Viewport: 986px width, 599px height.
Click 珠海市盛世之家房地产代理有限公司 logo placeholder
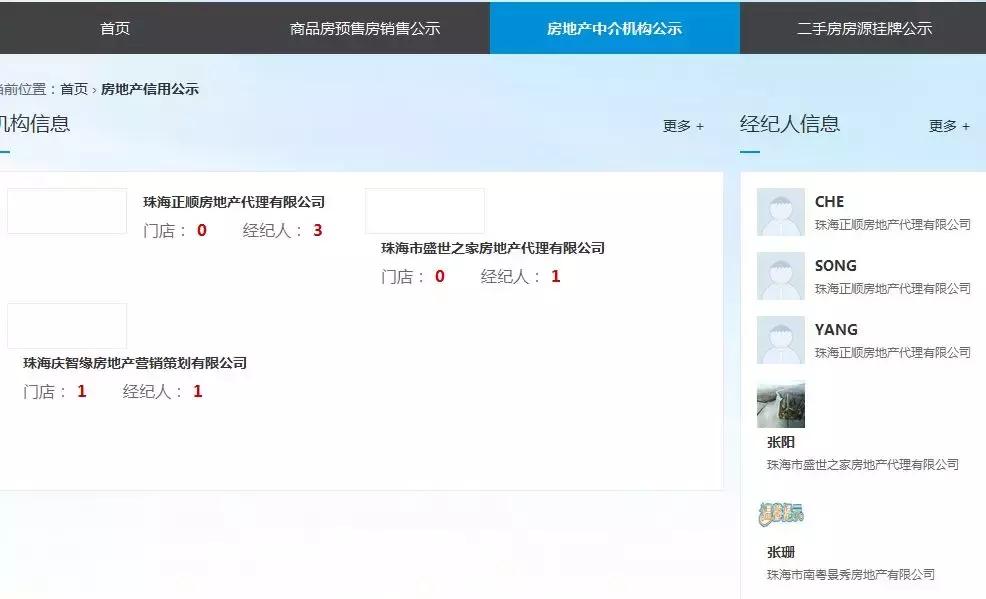(x=425, y=210)
